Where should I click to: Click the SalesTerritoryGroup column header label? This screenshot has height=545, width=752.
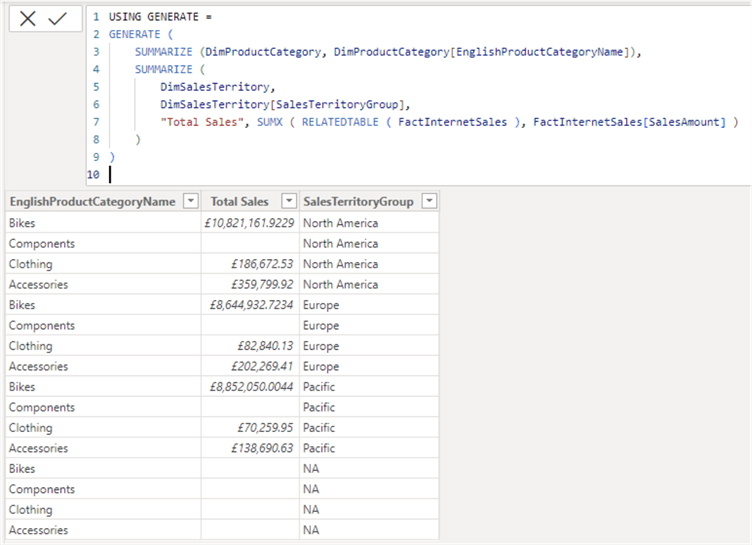(358, 202)
